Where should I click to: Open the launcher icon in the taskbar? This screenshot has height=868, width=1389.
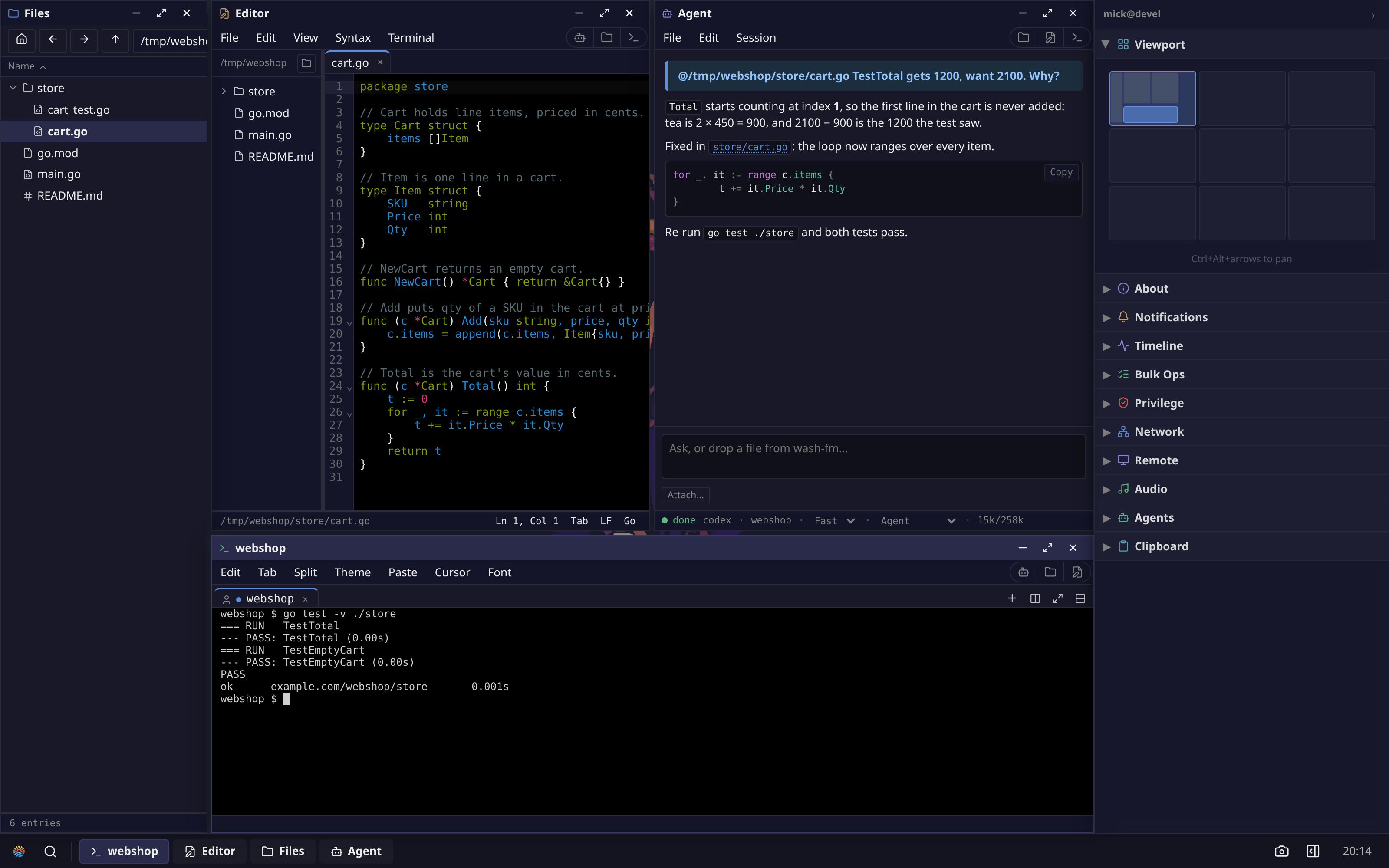[x=19, y=852]
